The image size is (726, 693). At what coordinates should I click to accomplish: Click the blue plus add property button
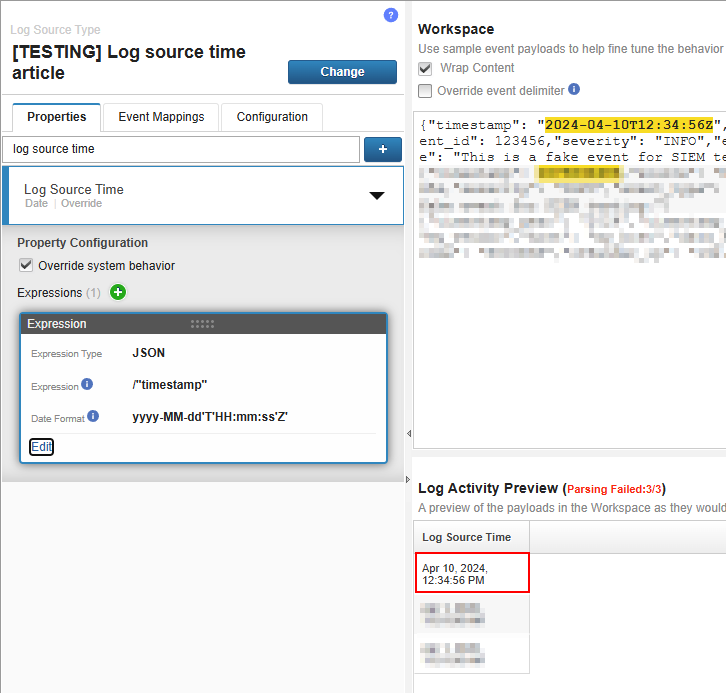coord(383,149)
